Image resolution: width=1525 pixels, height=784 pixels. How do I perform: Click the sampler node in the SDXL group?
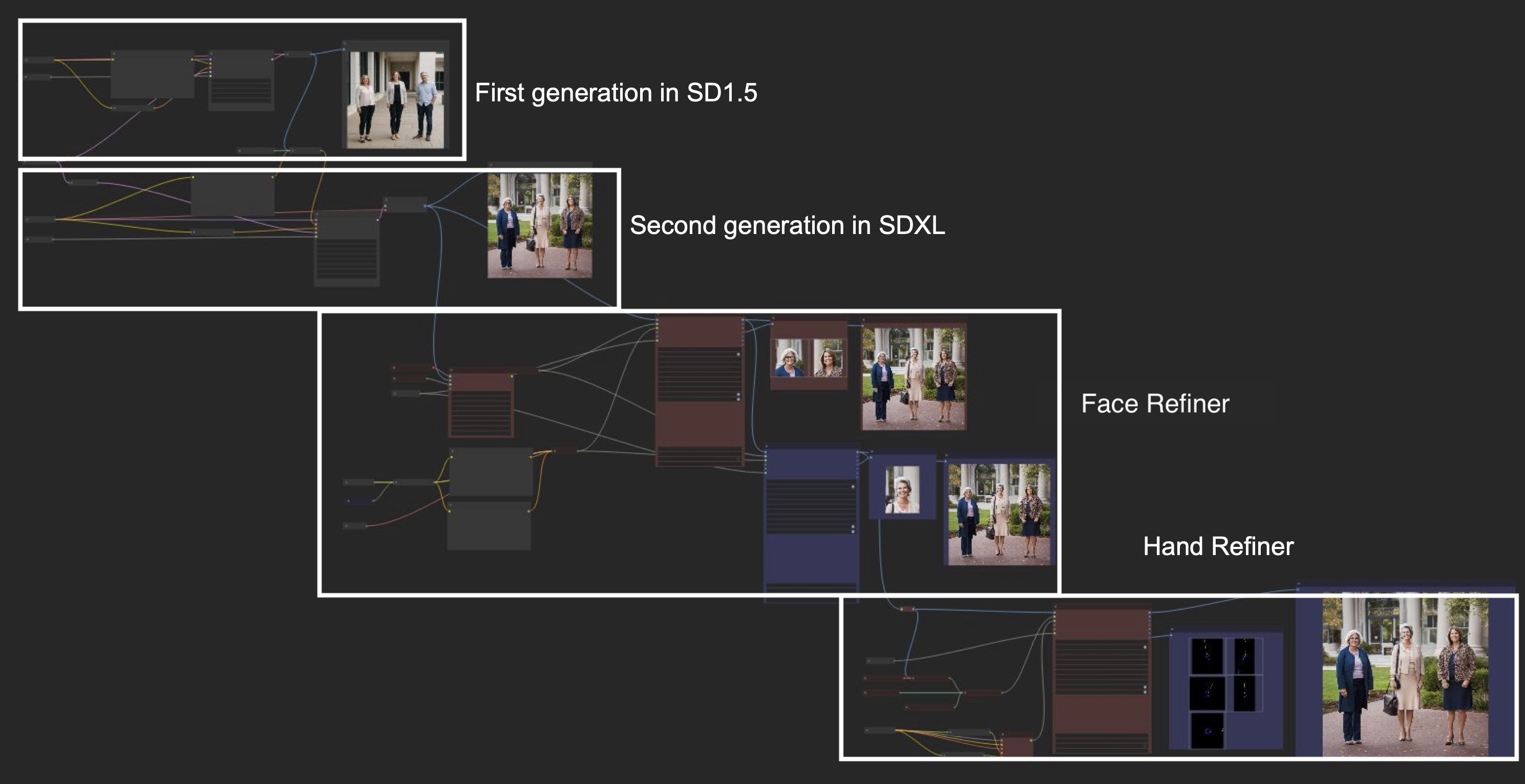[x=346, y=249]
